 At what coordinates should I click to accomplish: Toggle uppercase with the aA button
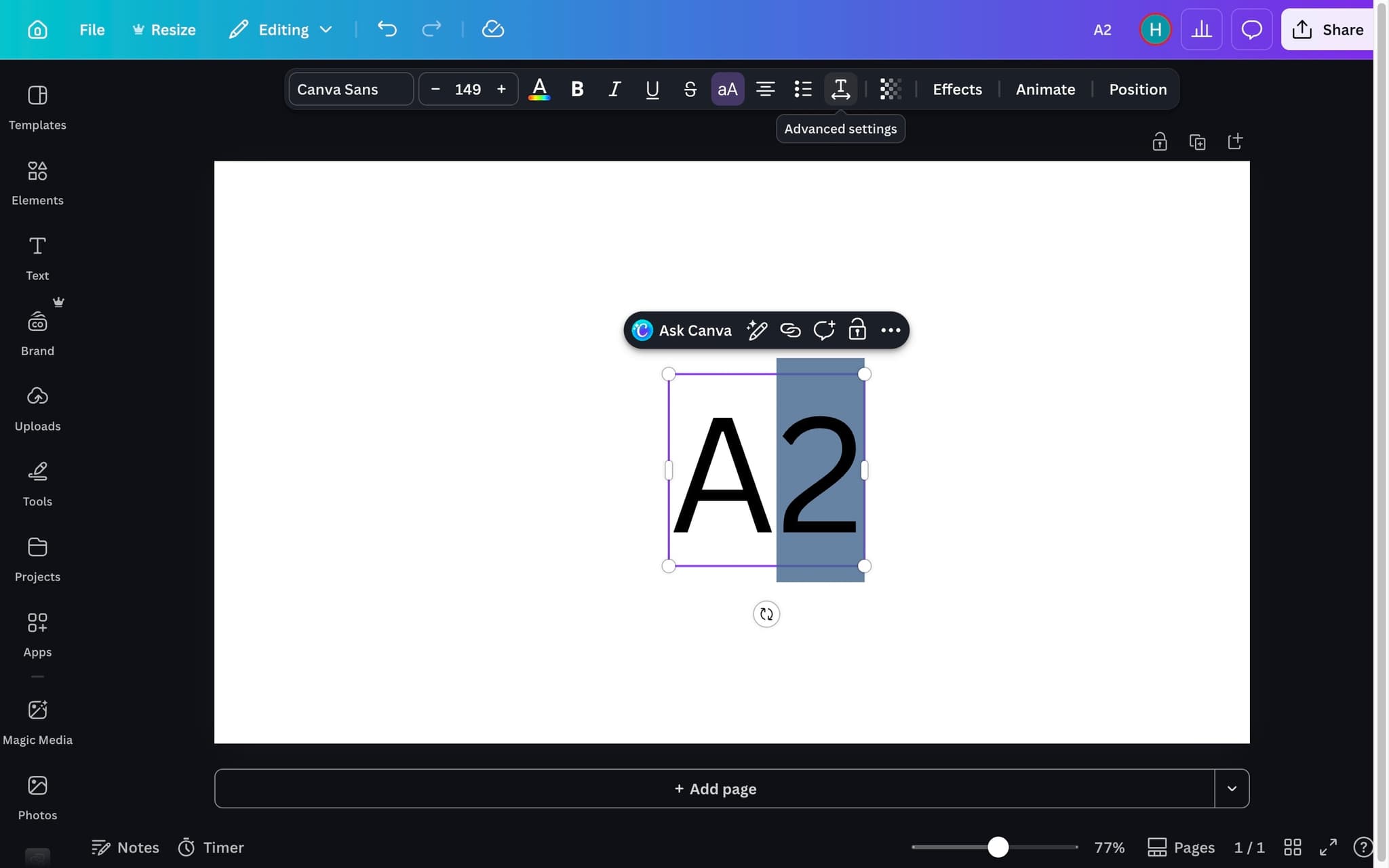726,89
